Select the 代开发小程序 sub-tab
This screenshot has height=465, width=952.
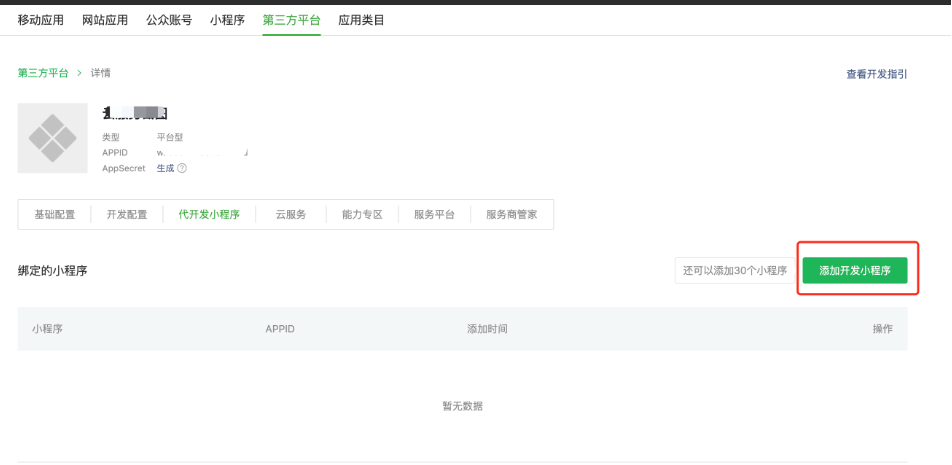[208, 215]
